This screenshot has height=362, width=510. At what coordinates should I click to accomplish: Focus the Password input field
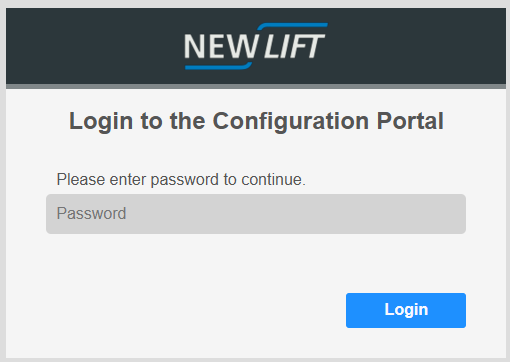click(256, 214)
